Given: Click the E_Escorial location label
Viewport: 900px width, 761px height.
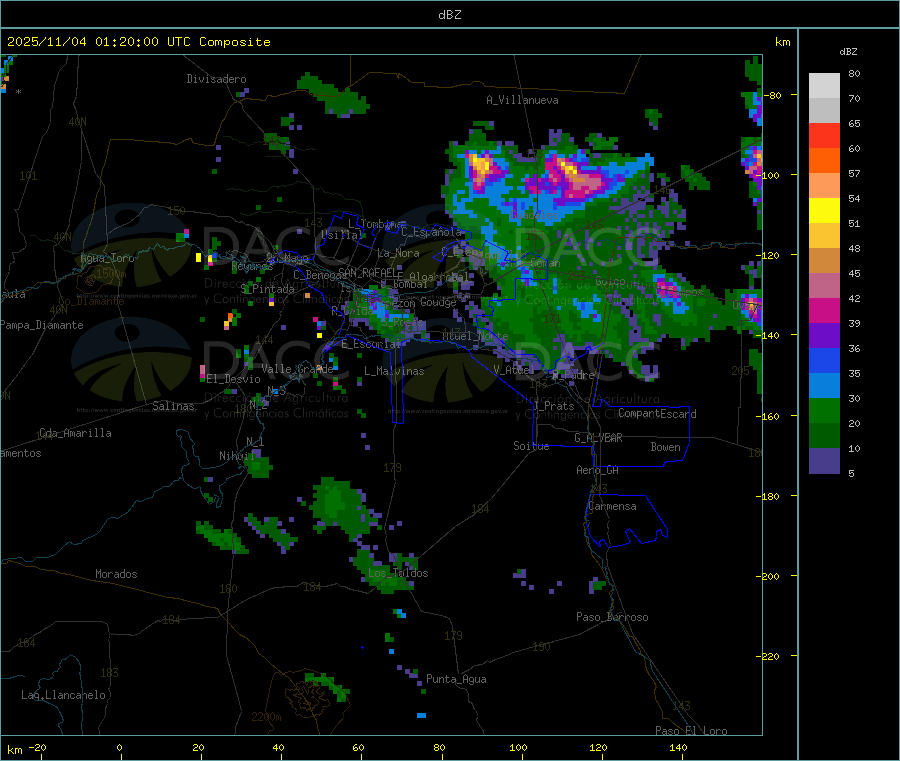Looking at the screenshot, I should (x=371, y=344).
